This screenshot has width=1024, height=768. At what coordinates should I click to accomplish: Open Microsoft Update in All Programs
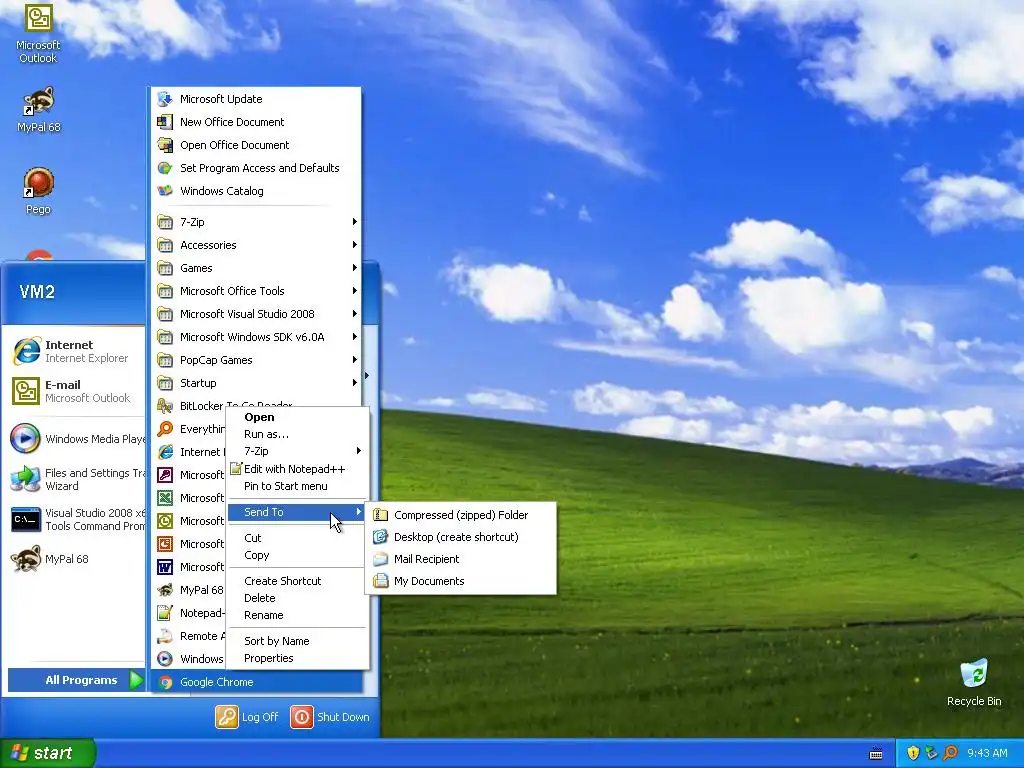coord(256,99)
